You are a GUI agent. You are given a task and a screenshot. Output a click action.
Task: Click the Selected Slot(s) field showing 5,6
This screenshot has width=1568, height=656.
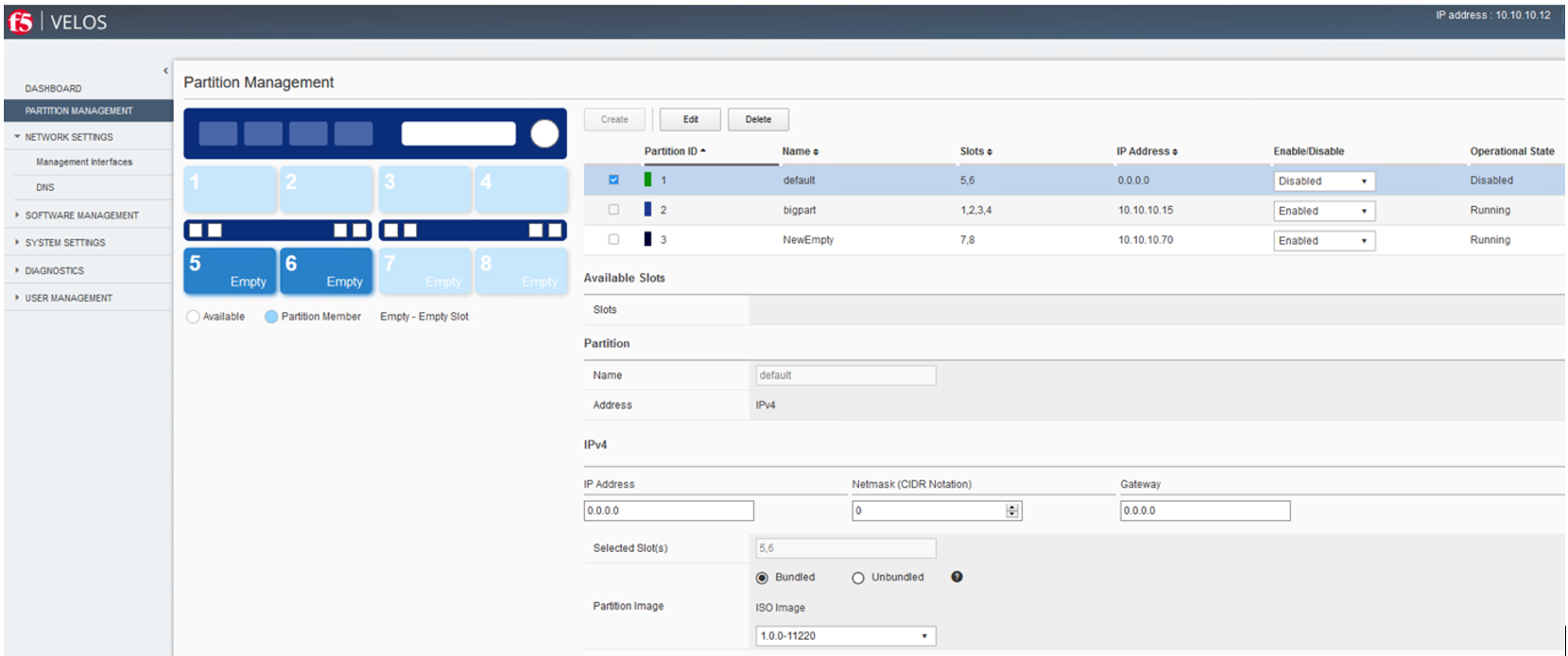[x=846, y=548]
